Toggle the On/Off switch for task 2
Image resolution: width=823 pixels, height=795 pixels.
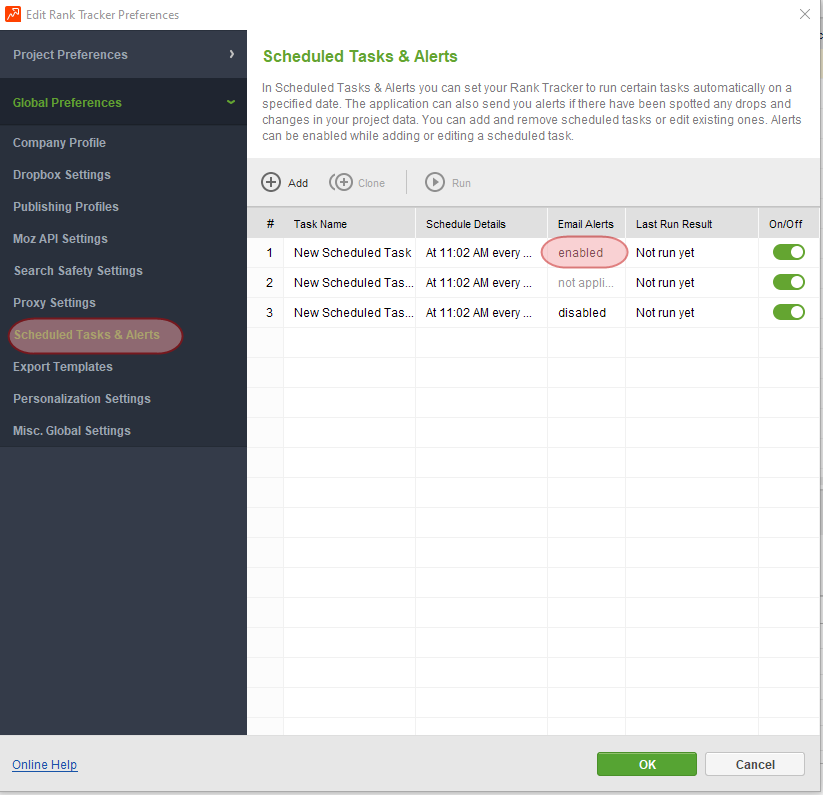pos(788,282)
